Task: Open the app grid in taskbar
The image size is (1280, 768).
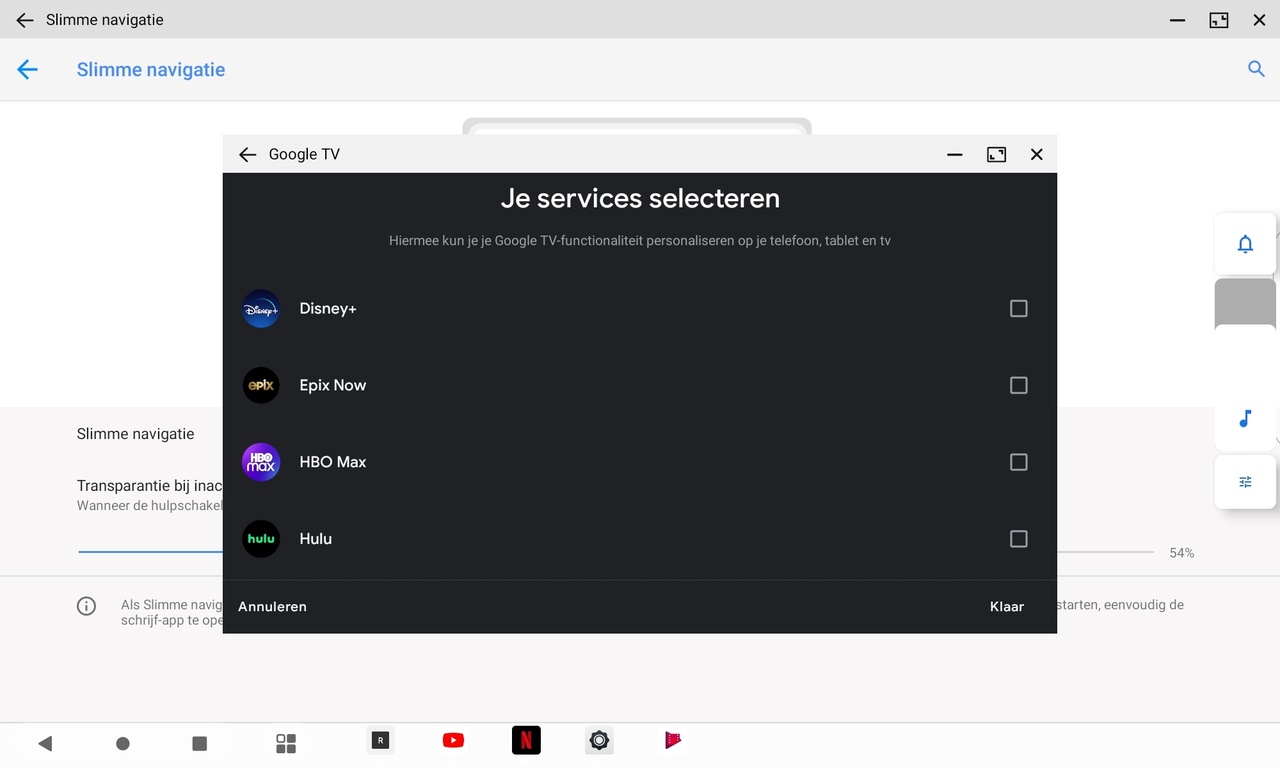Action: coord(286,743)
